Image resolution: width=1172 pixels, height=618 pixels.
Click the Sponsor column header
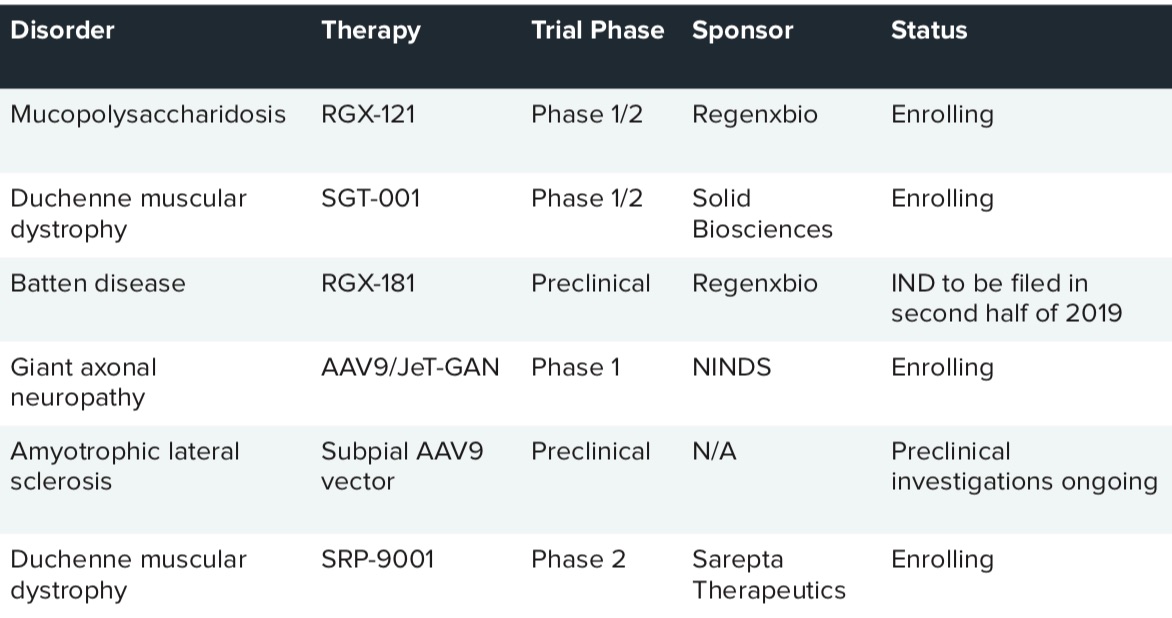point(742,31)
